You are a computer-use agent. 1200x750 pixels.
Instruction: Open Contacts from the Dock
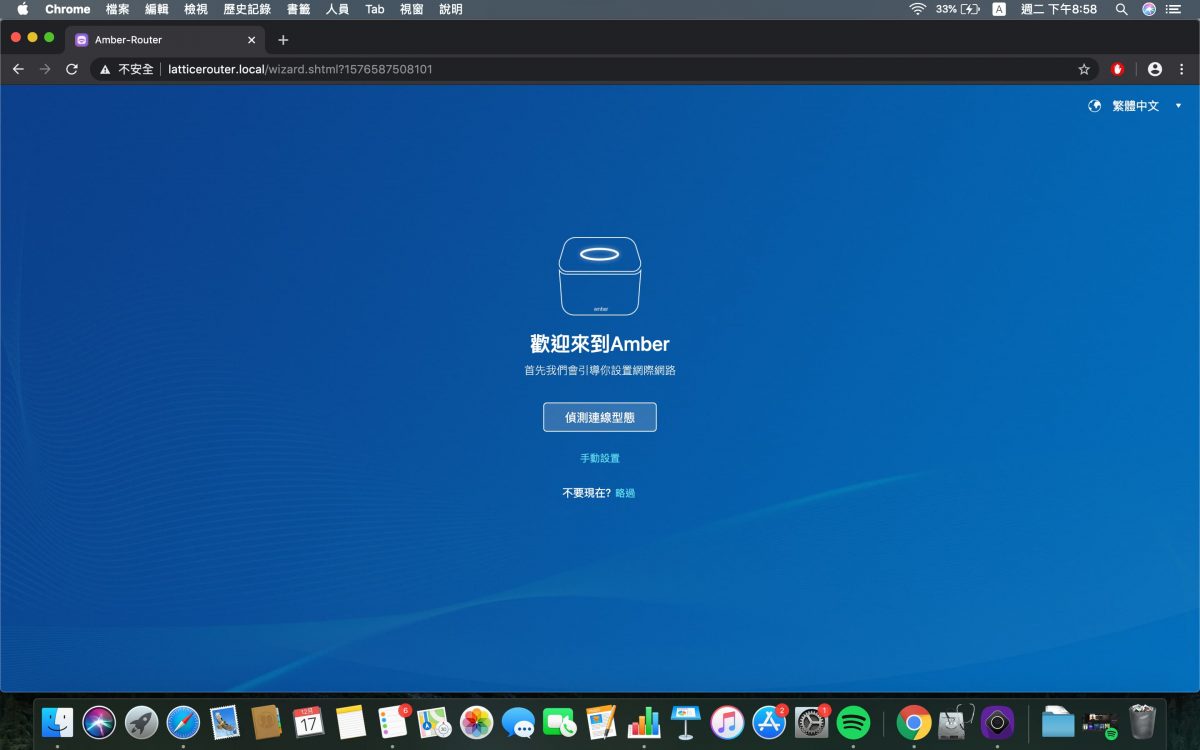(267, 721)
